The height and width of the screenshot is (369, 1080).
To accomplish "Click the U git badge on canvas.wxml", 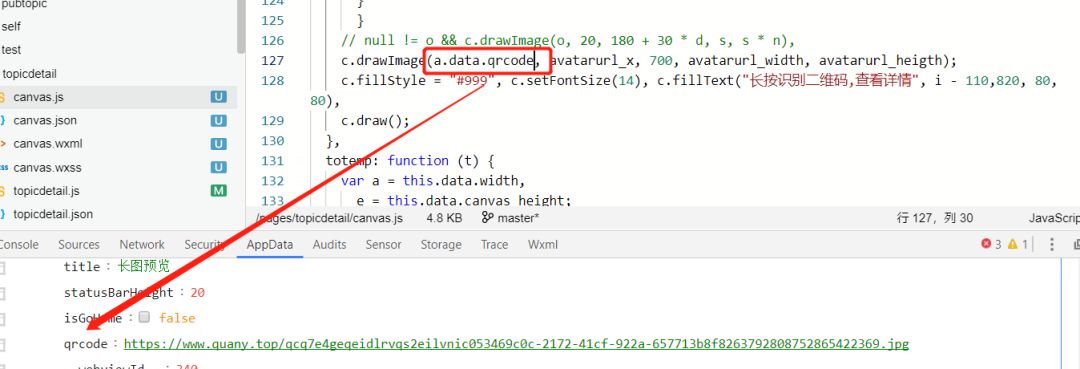I will (x=218, y=144).
